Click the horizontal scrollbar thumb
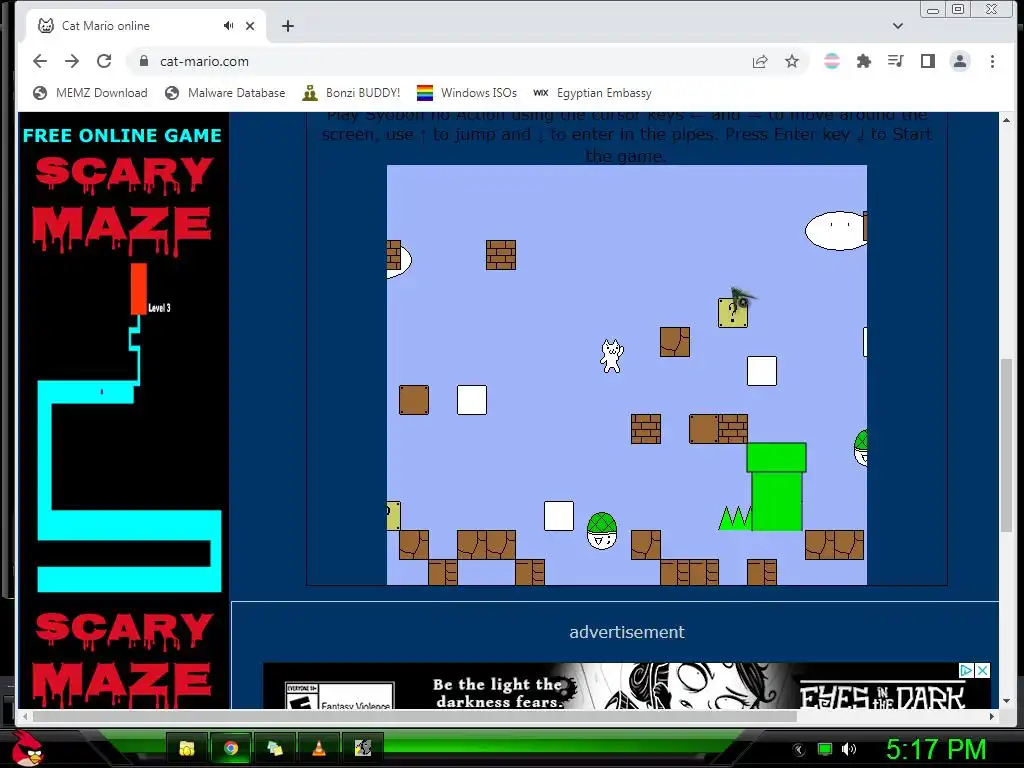 tap(415, 716)
